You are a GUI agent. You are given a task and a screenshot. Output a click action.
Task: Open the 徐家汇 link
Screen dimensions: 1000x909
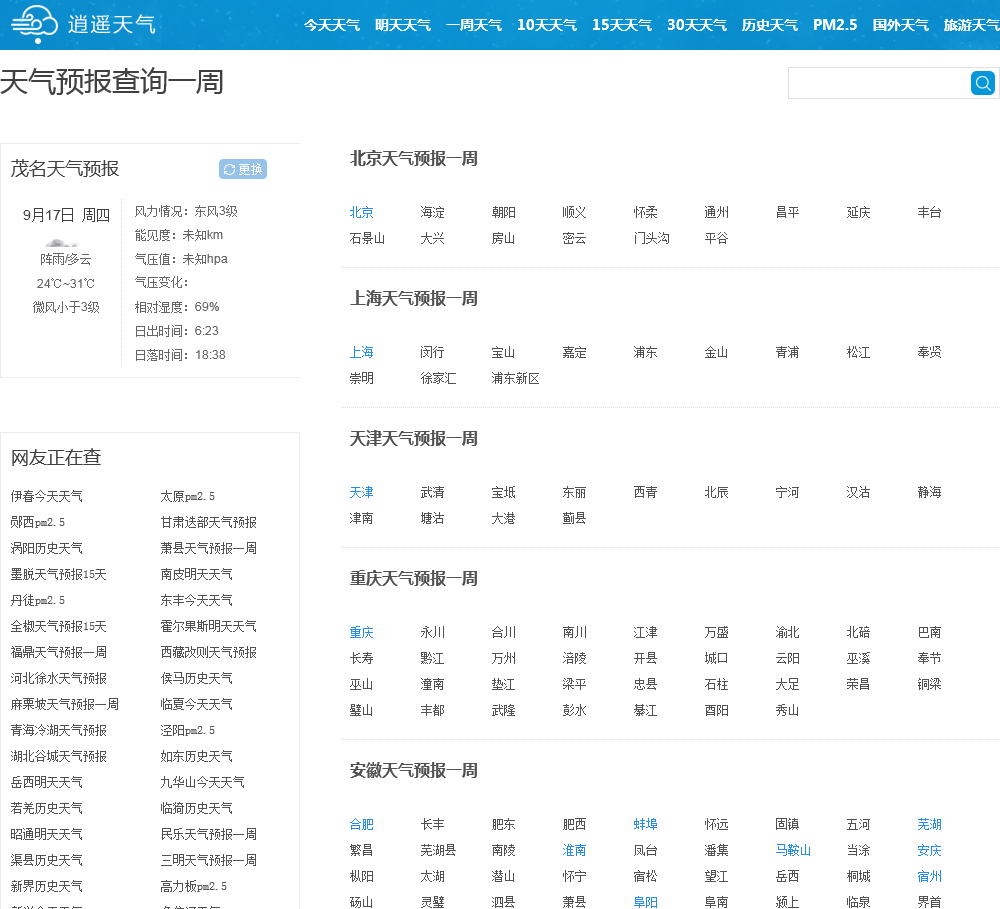point(438,378)
